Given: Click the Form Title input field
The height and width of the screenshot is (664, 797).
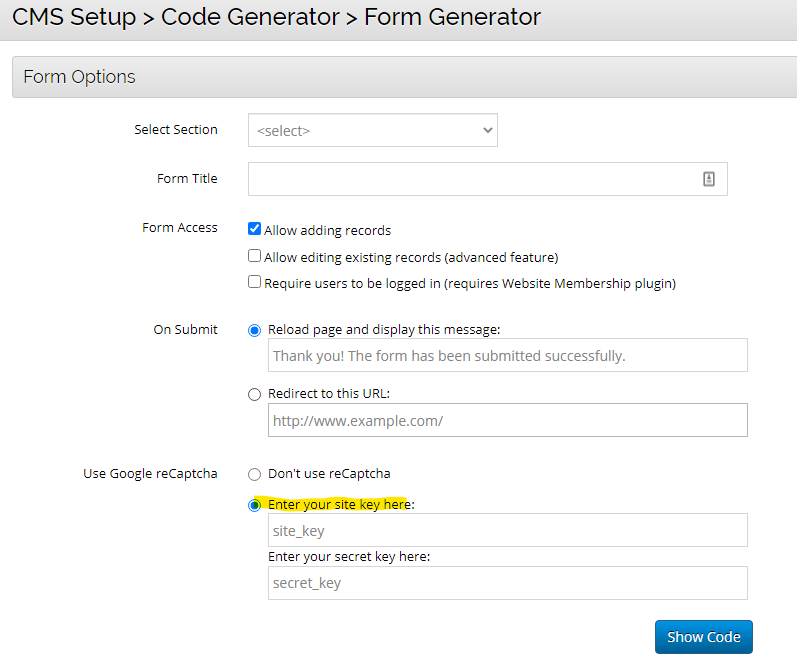Looking at the screenshot, I should tap(487, 179).
